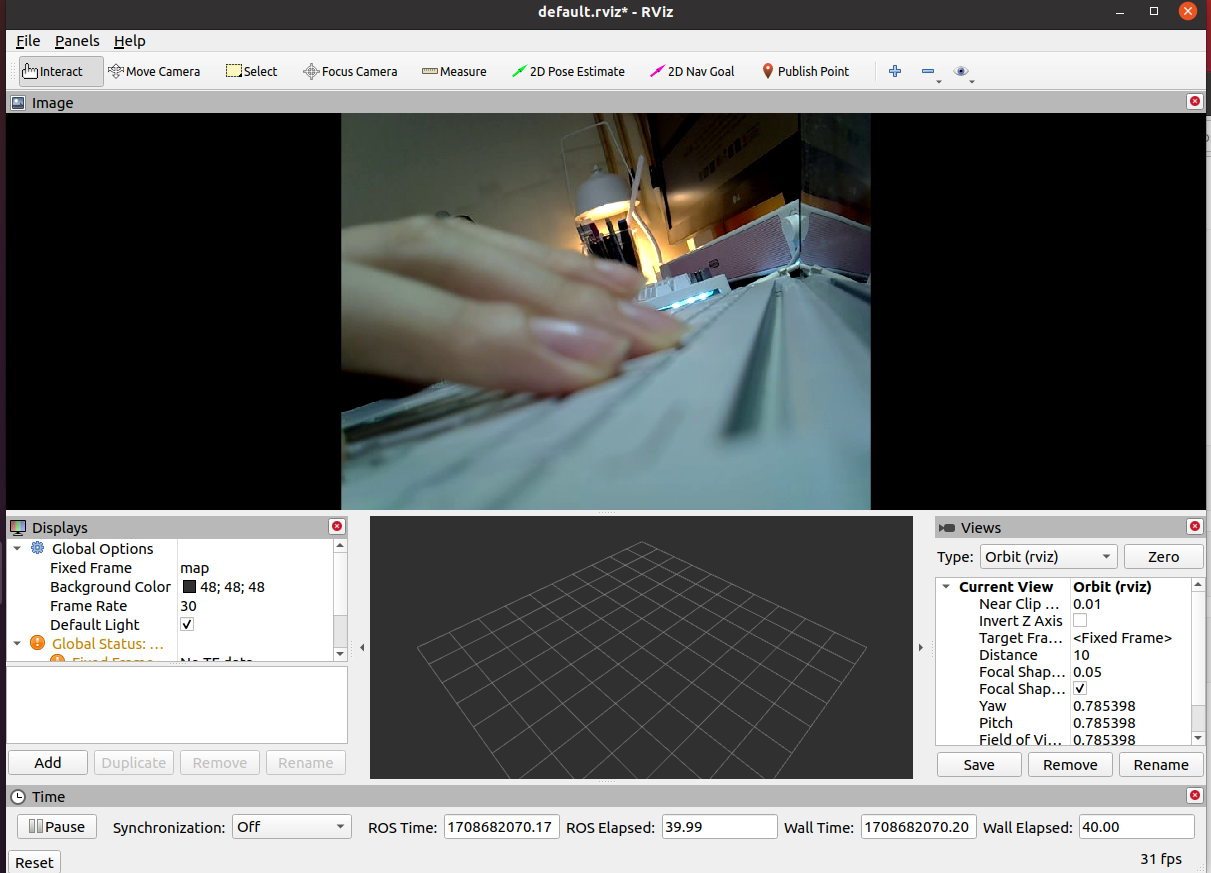Click Remove in the Views panel
The height and width of the screenshot is (873, 1211).
[1070, 764]
